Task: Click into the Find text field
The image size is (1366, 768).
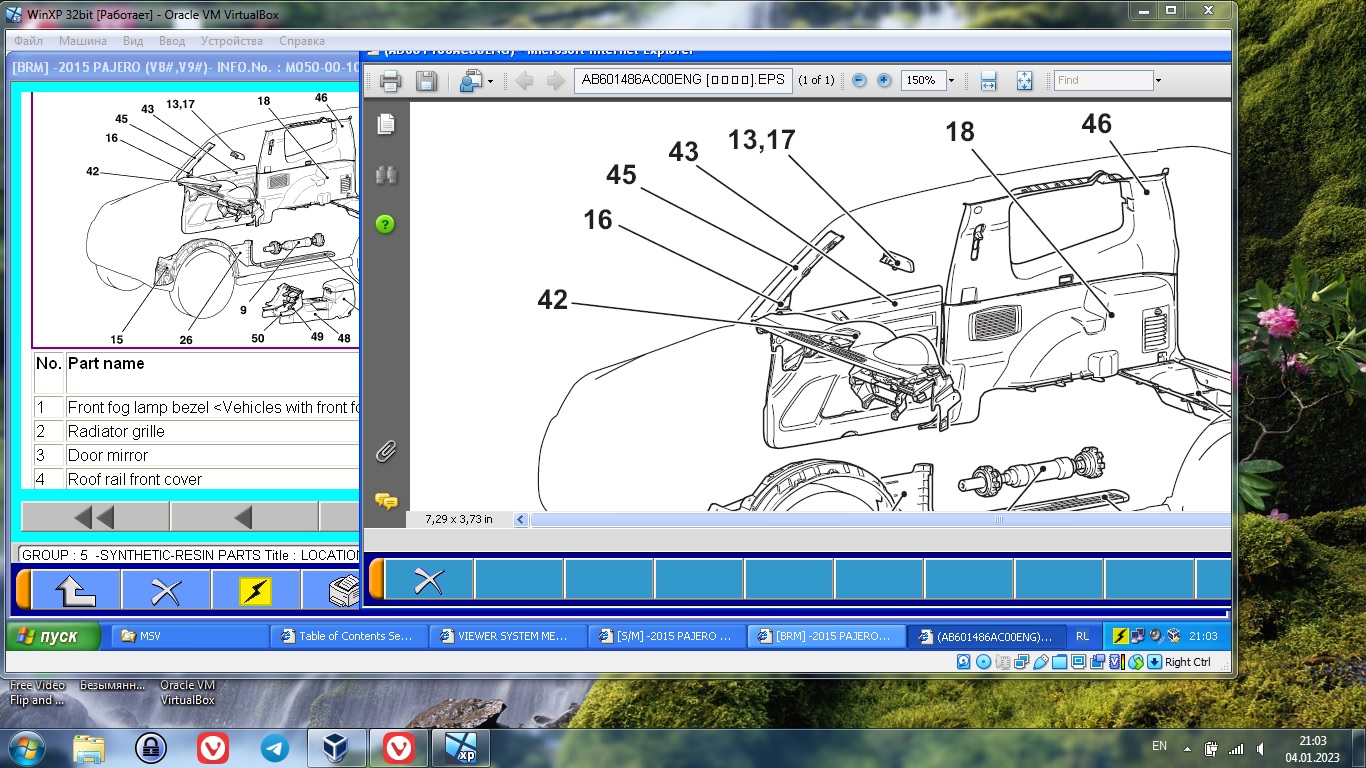Action: [1103, 80]
